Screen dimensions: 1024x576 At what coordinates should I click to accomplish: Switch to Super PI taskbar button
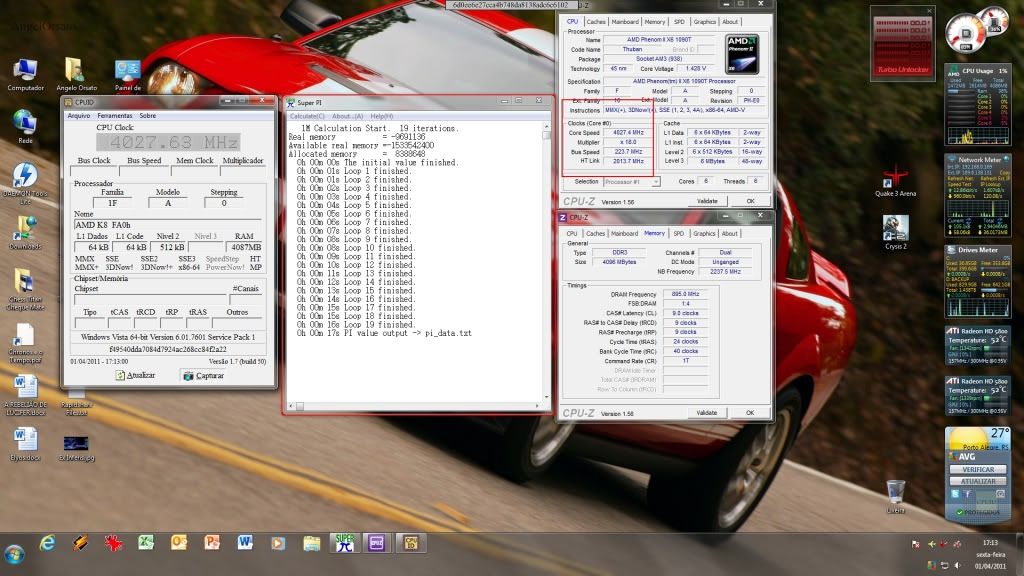tap(344, 543)
